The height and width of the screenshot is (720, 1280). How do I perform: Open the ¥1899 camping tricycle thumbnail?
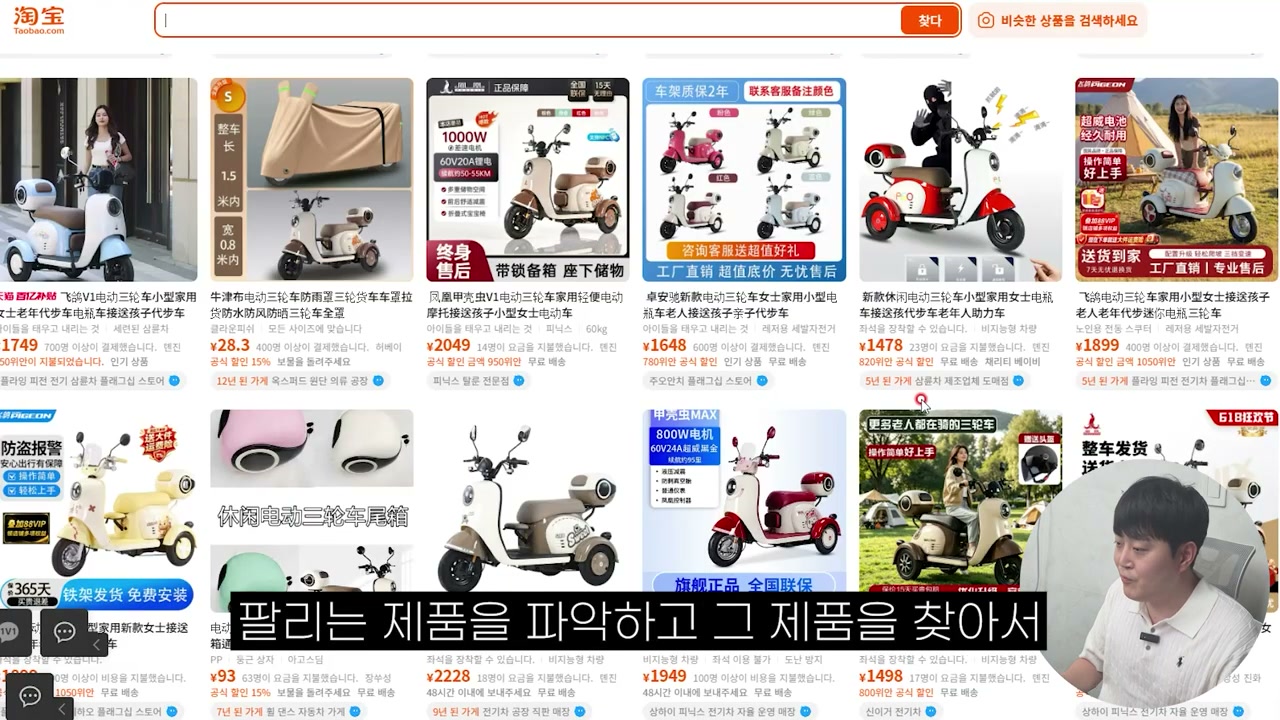[x=1176, y=180]
